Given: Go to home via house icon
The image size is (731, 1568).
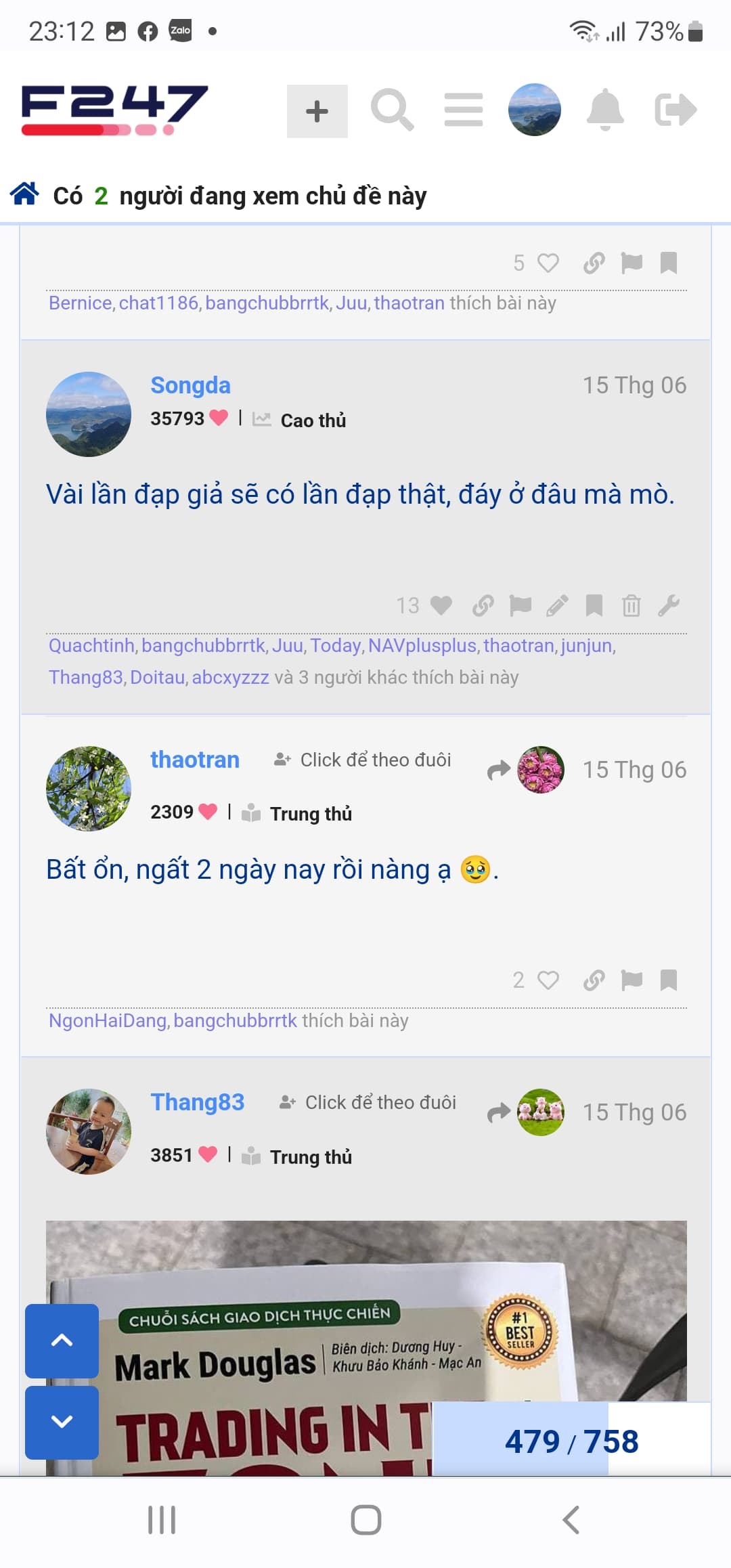Looking at the screenshot, I should coord(25,194).
